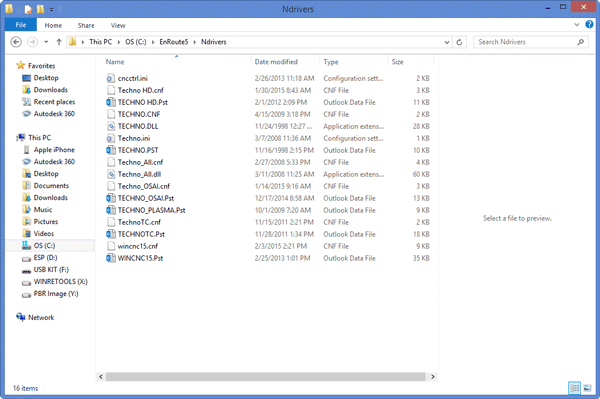Switch to Details view in status bar
The image size is (600, 399).
[574, 388]
